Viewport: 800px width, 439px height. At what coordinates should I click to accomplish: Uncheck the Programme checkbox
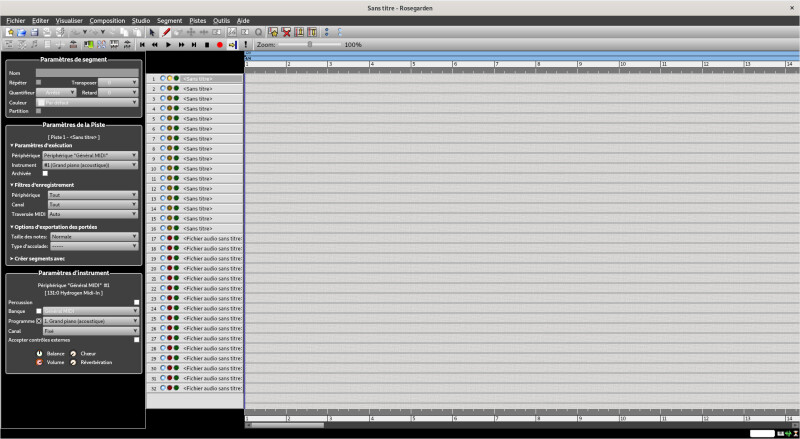click(39, 321)
